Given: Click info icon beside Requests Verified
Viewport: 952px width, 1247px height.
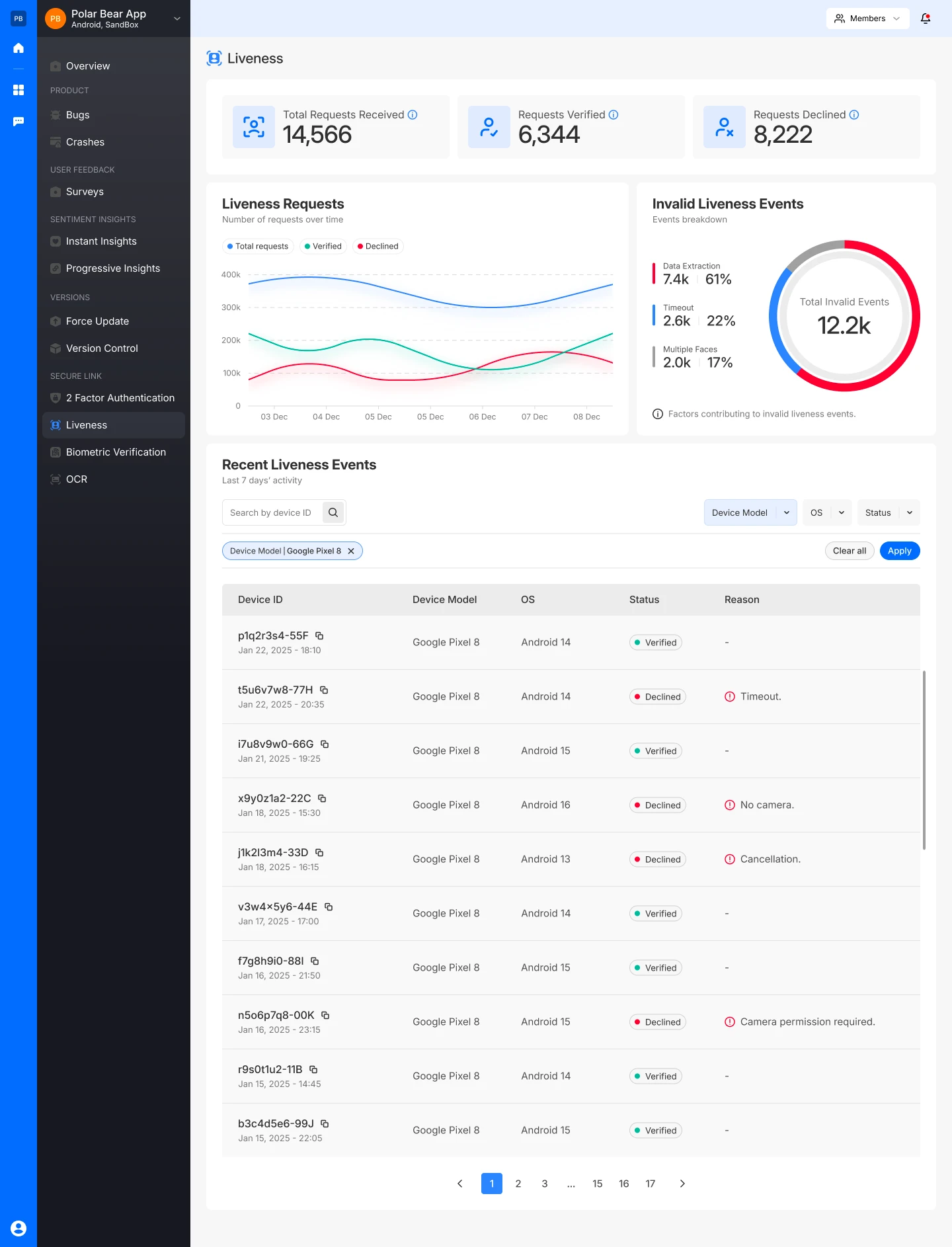Looking at the screenshot, I should 614,114.
